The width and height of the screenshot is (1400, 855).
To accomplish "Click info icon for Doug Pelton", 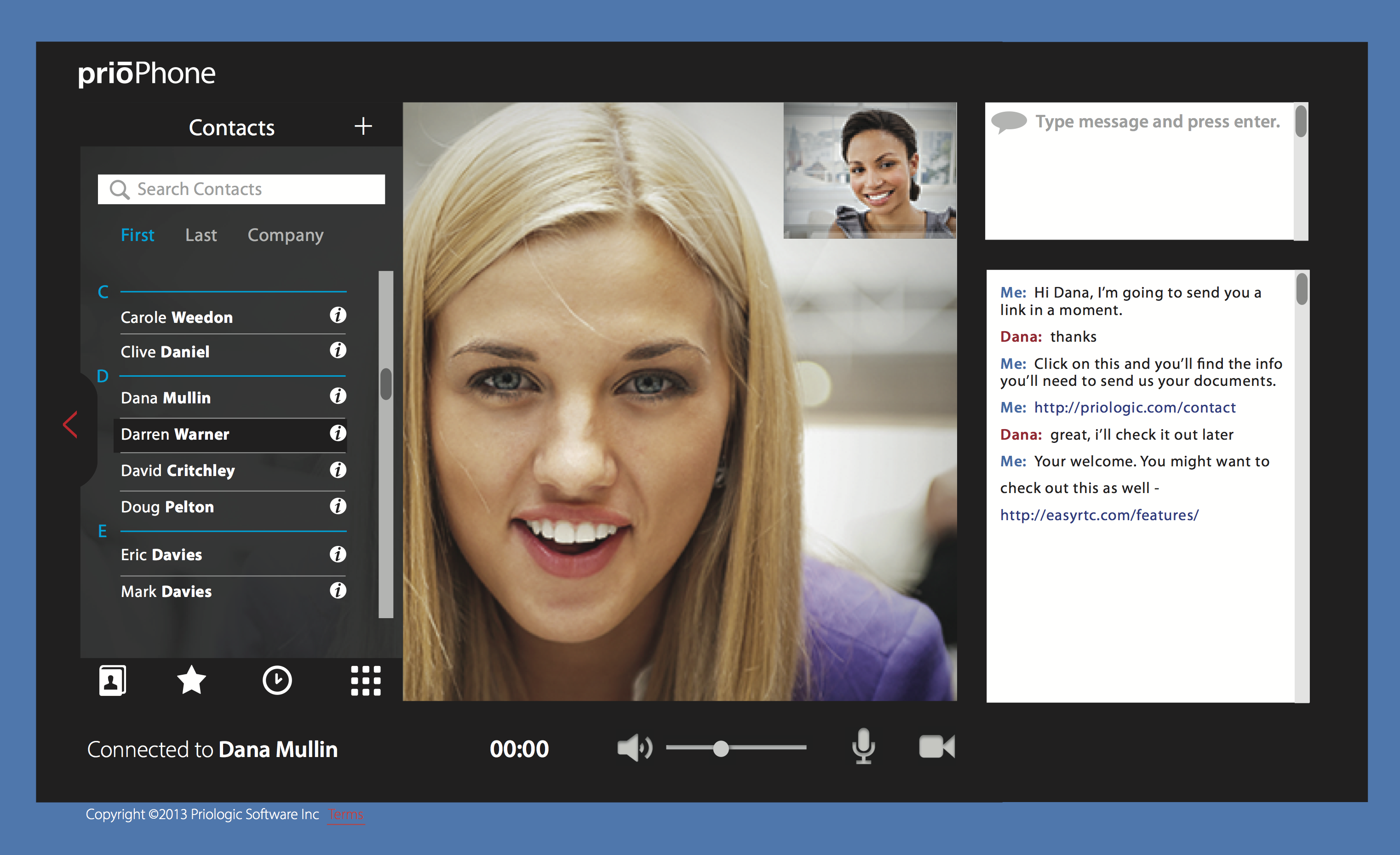I will [x=338, y=505].
